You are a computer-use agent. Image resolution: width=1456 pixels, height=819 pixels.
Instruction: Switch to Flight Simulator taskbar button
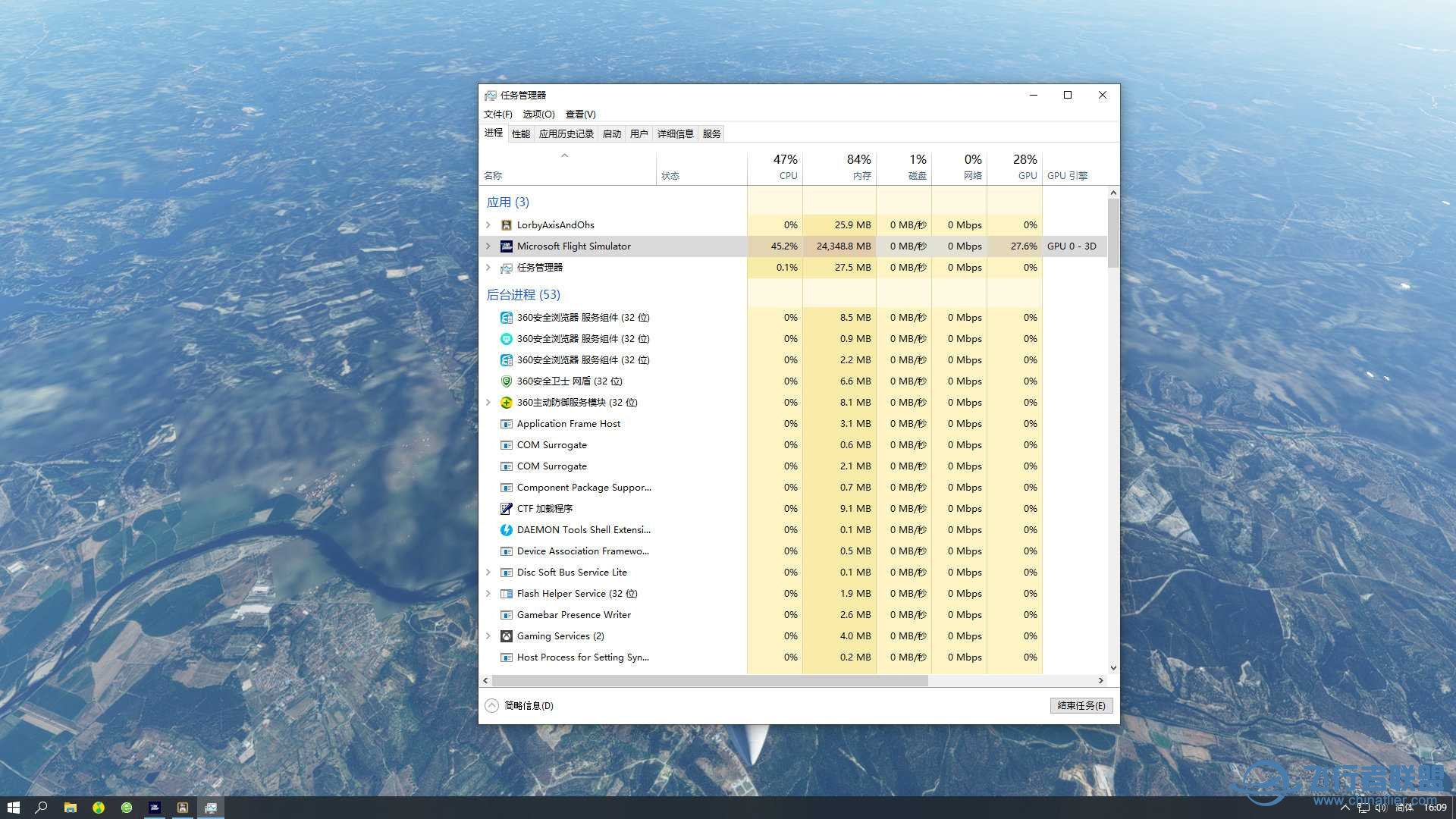155,808
